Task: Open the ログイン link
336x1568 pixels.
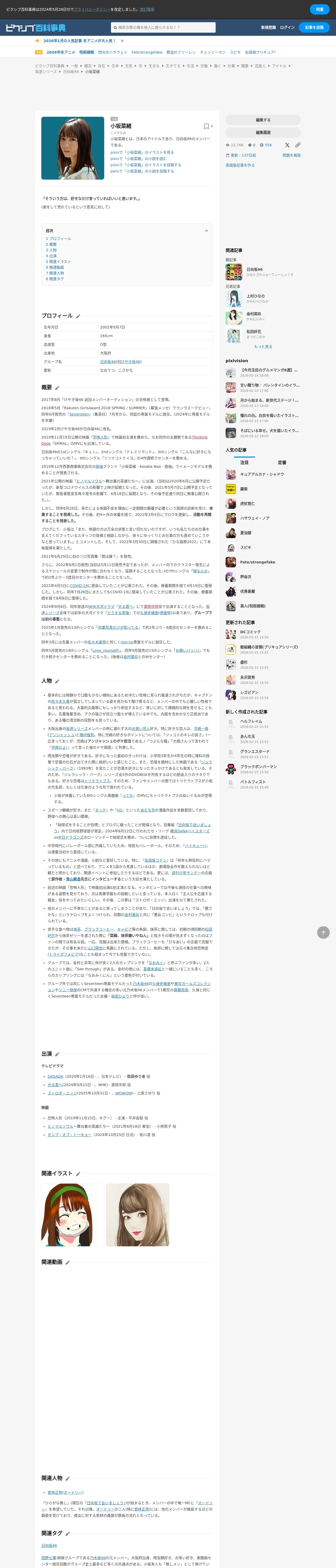Action: [x=287, y=27]
